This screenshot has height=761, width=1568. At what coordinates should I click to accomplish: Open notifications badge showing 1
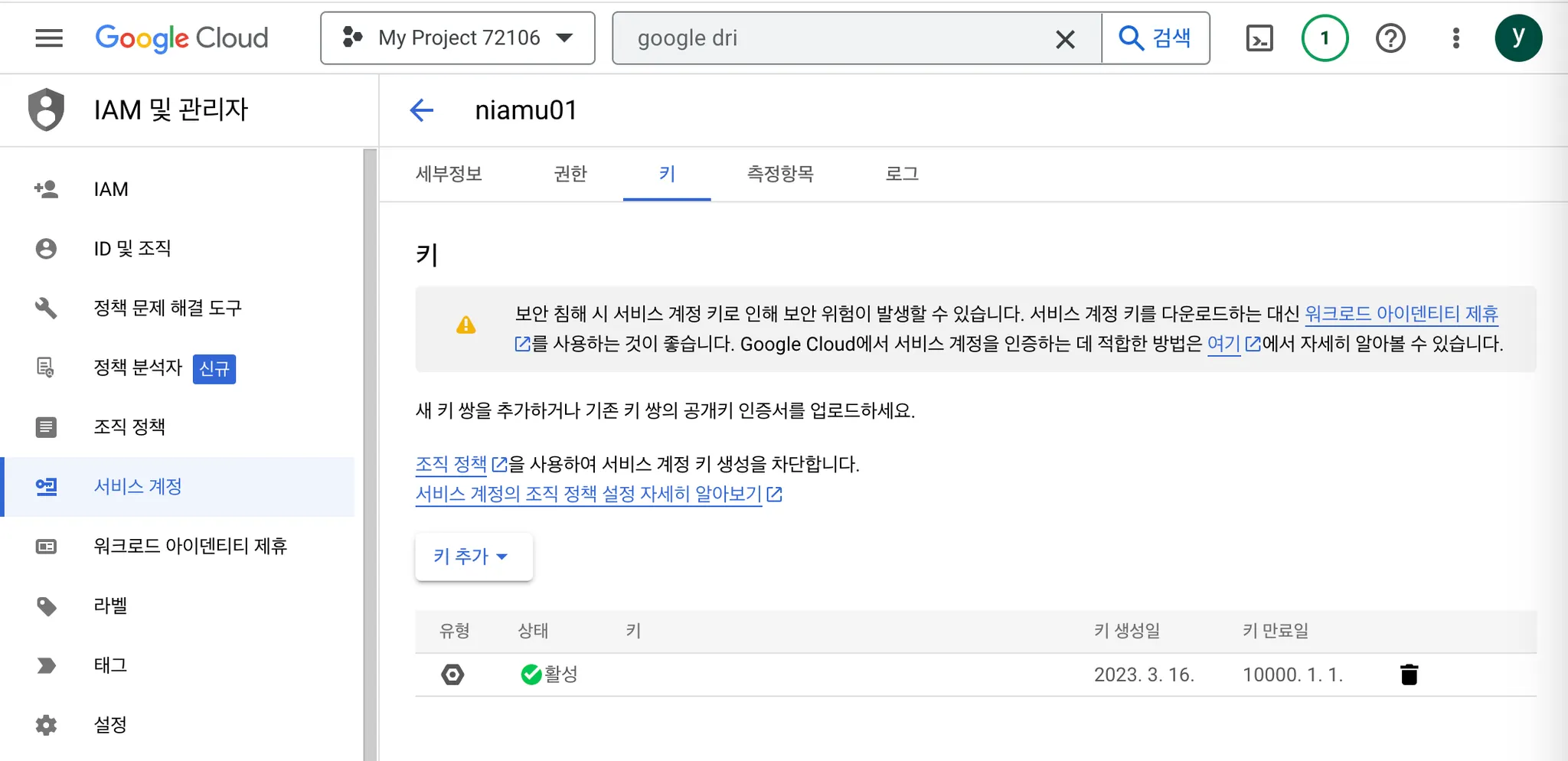click(x=1325, y=38)
